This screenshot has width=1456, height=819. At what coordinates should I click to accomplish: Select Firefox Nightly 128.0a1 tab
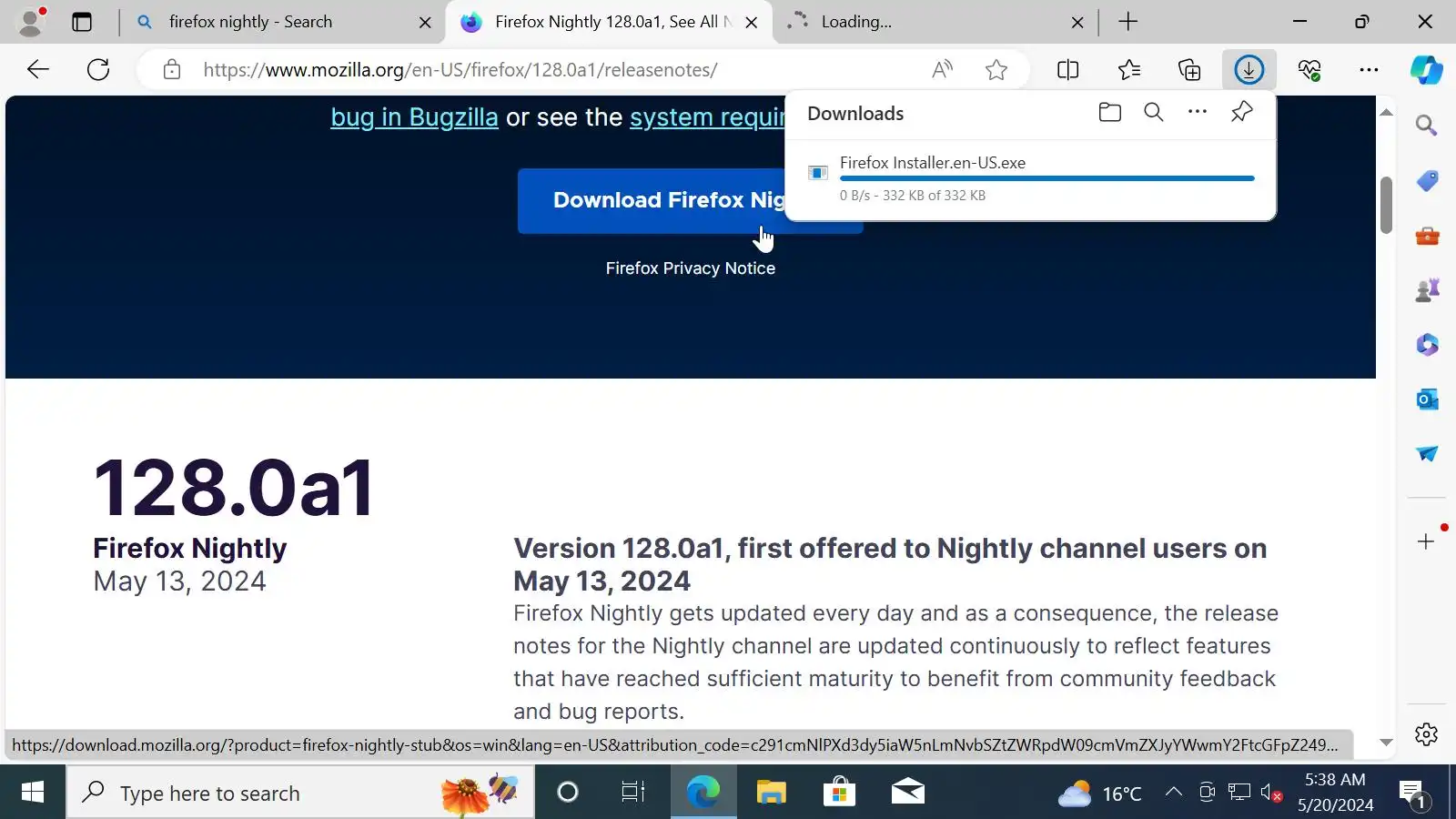(x=608, y=22)
